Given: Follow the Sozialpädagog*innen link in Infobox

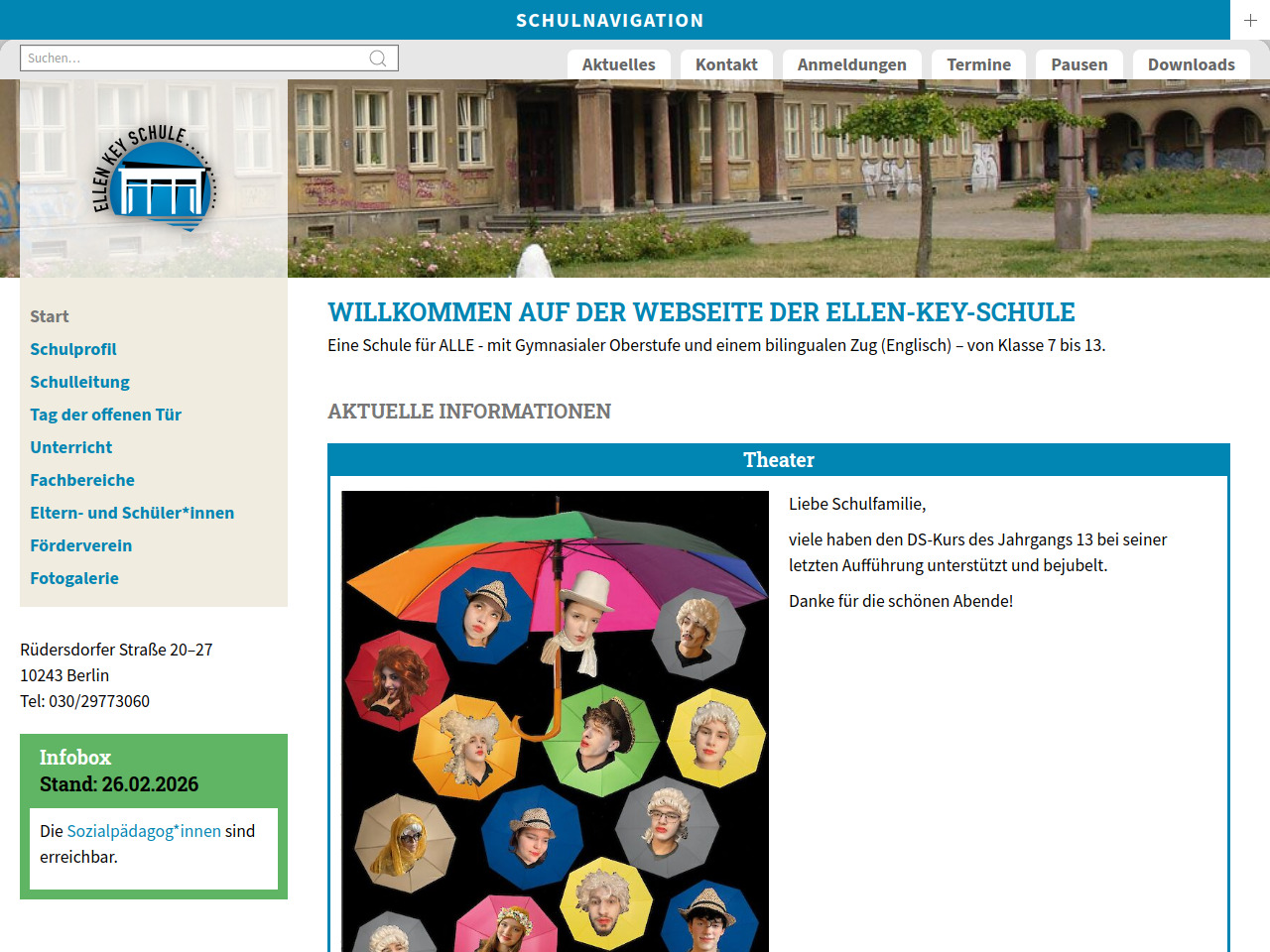Looking at the screenshot, I should tap(144, 831).
